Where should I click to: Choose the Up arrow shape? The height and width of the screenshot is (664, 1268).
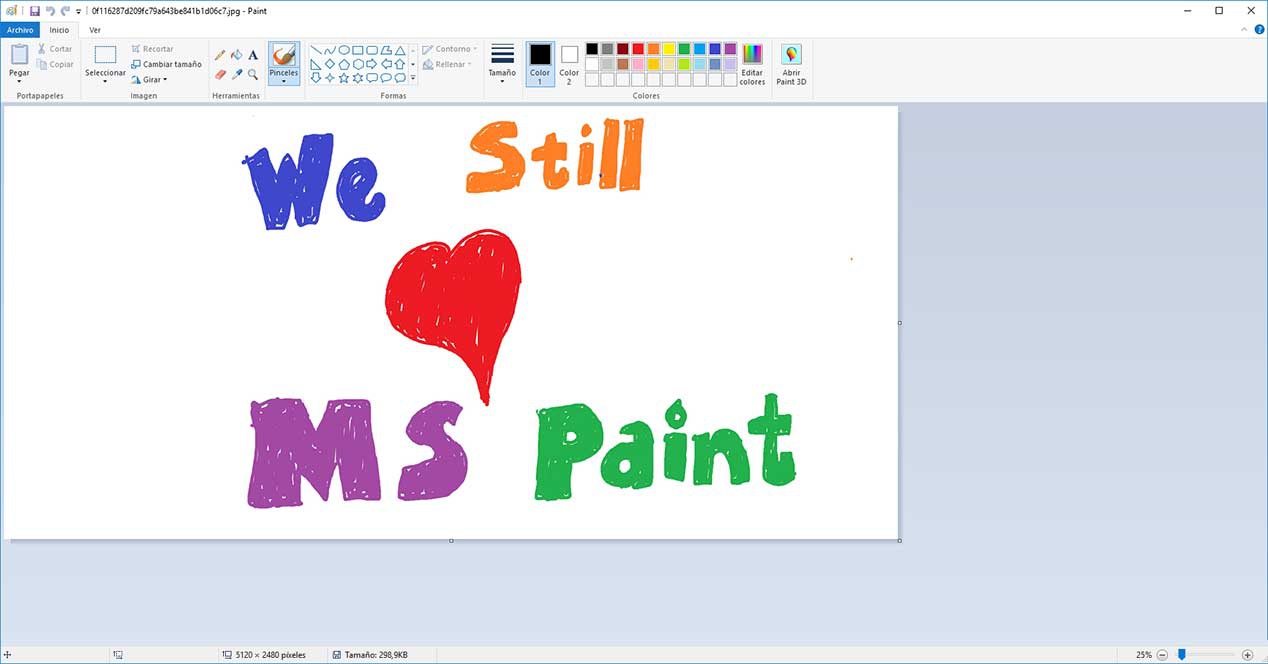[x=400, y=64]
